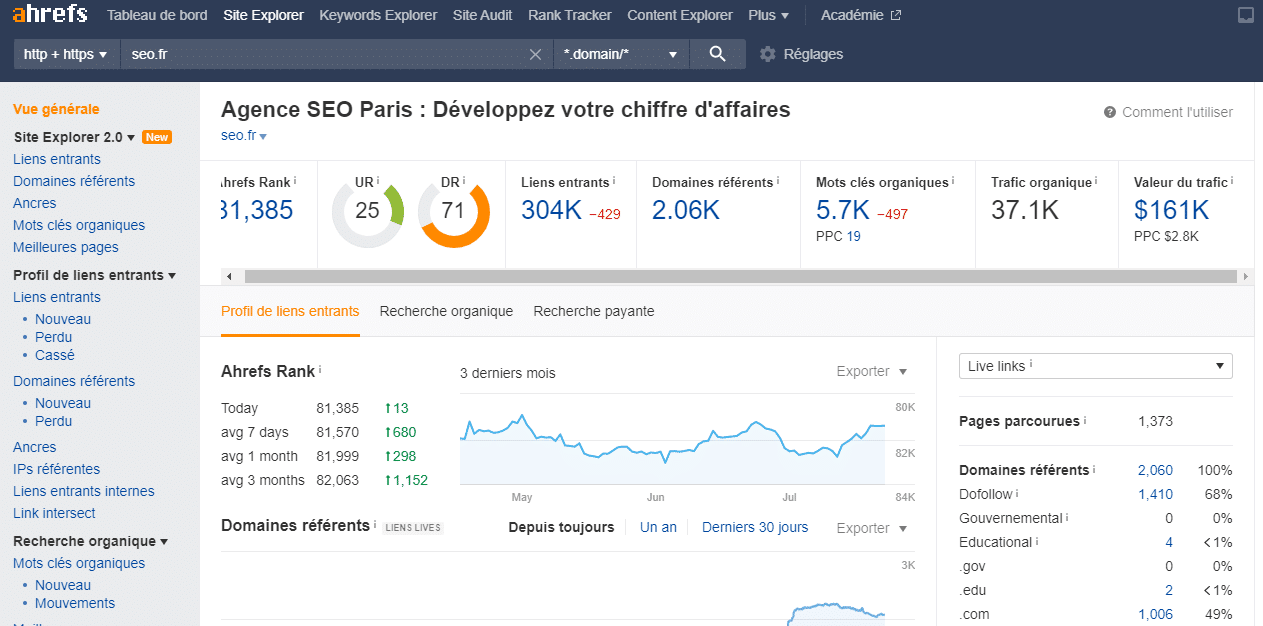Click Exporter beside the Ahrefs Rank chart
1263x626 pixels.
pyautogui.click(x=871, y=371)
